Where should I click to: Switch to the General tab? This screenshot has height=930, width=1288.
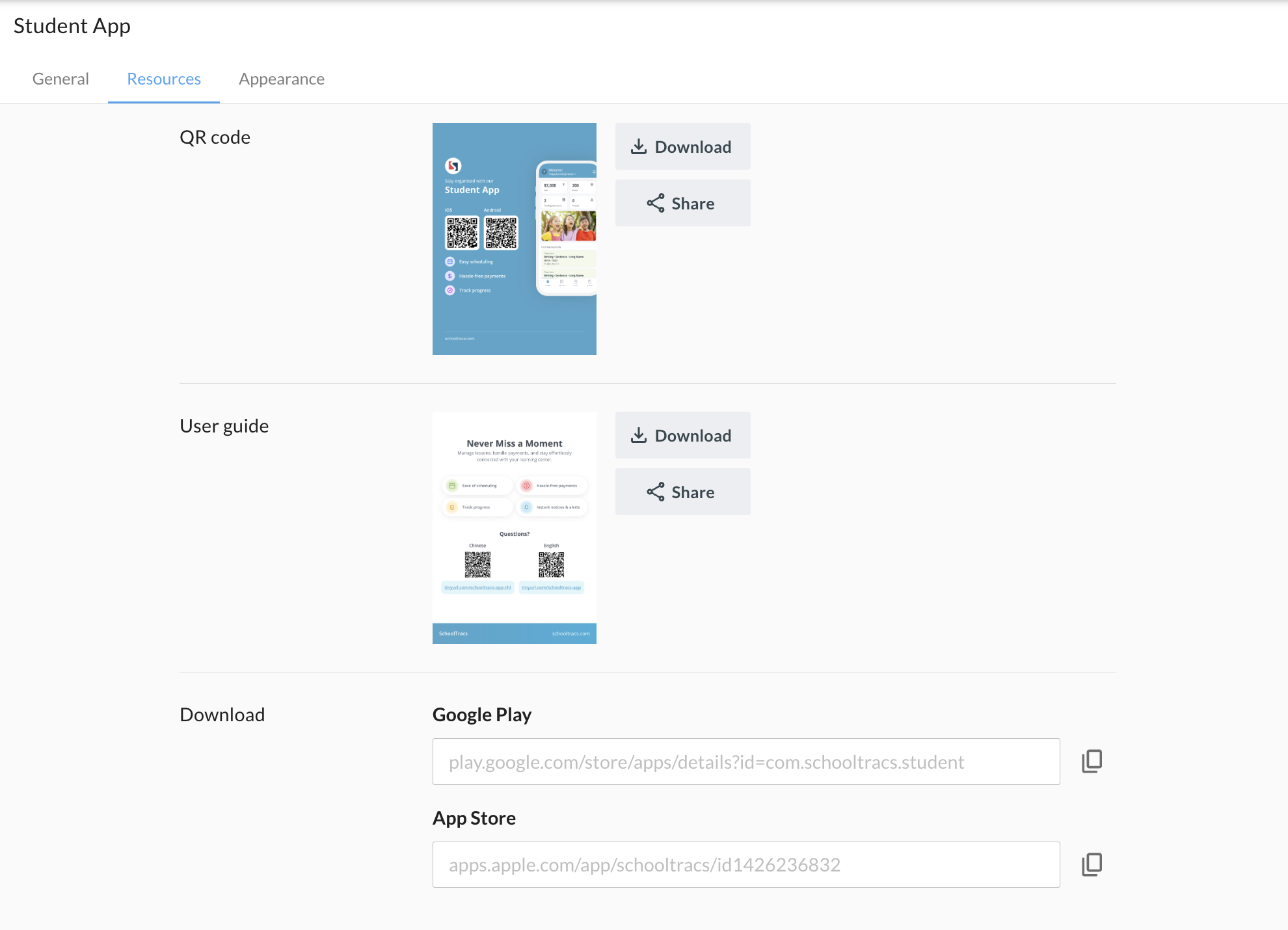tap(60, 79)
